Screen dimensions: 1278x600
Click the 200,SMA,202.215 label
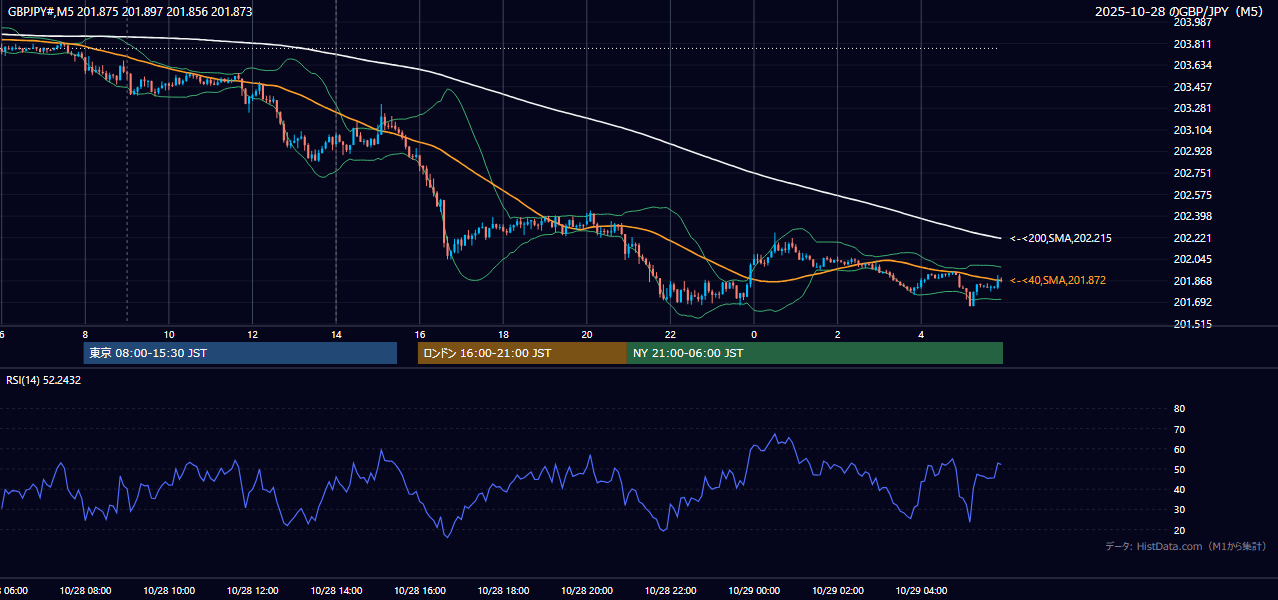tap(1061, 238)
